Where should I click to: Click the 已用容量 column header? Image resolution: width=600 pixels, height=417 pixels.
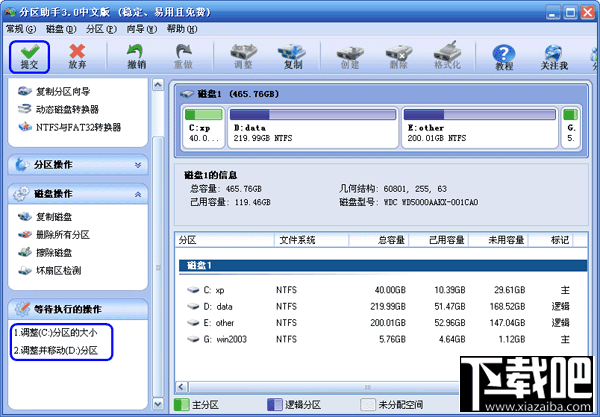tap(439, 240)
